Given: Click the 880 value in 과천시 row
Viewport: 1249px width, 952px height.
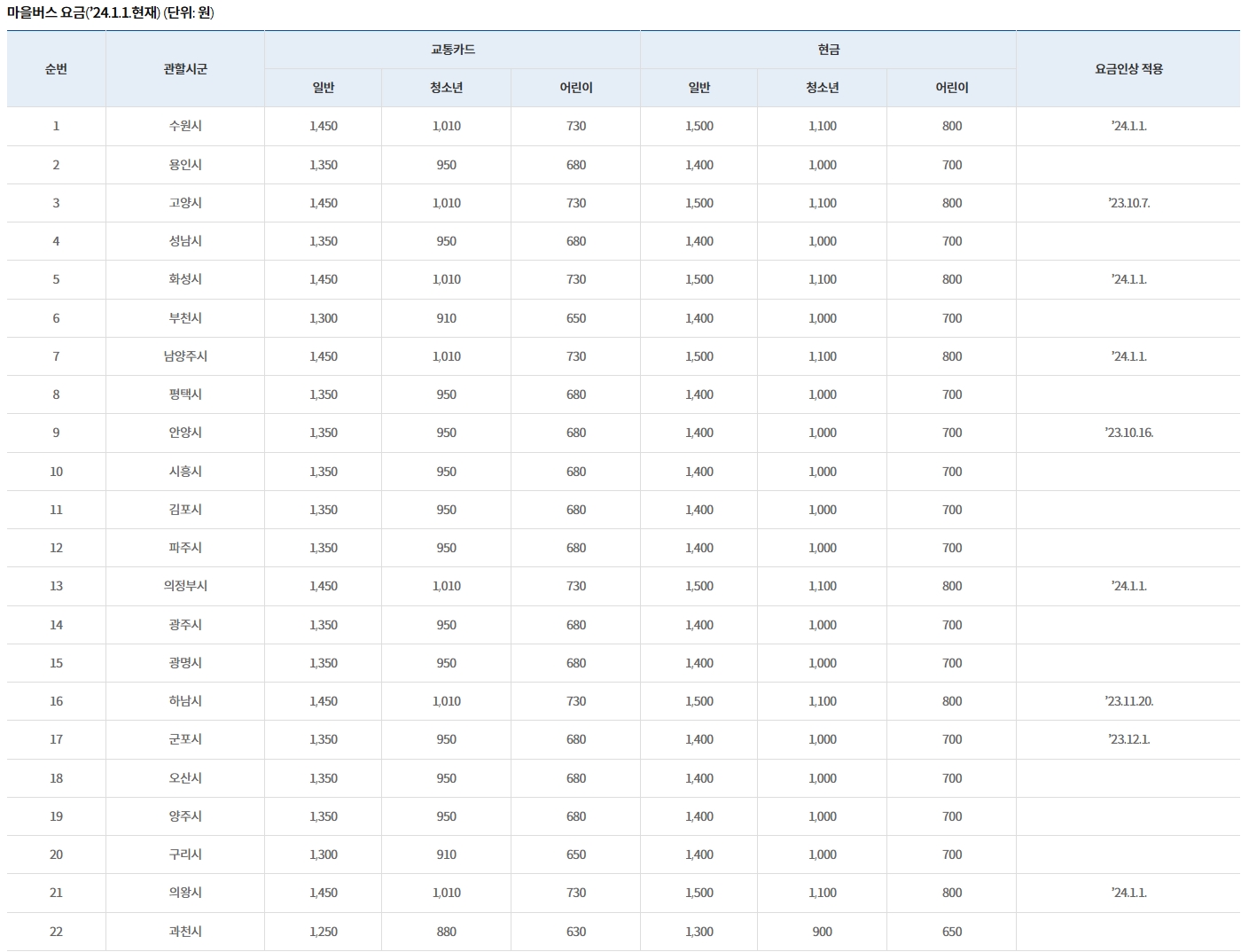Looking at the screenshot, I should 447,932.
